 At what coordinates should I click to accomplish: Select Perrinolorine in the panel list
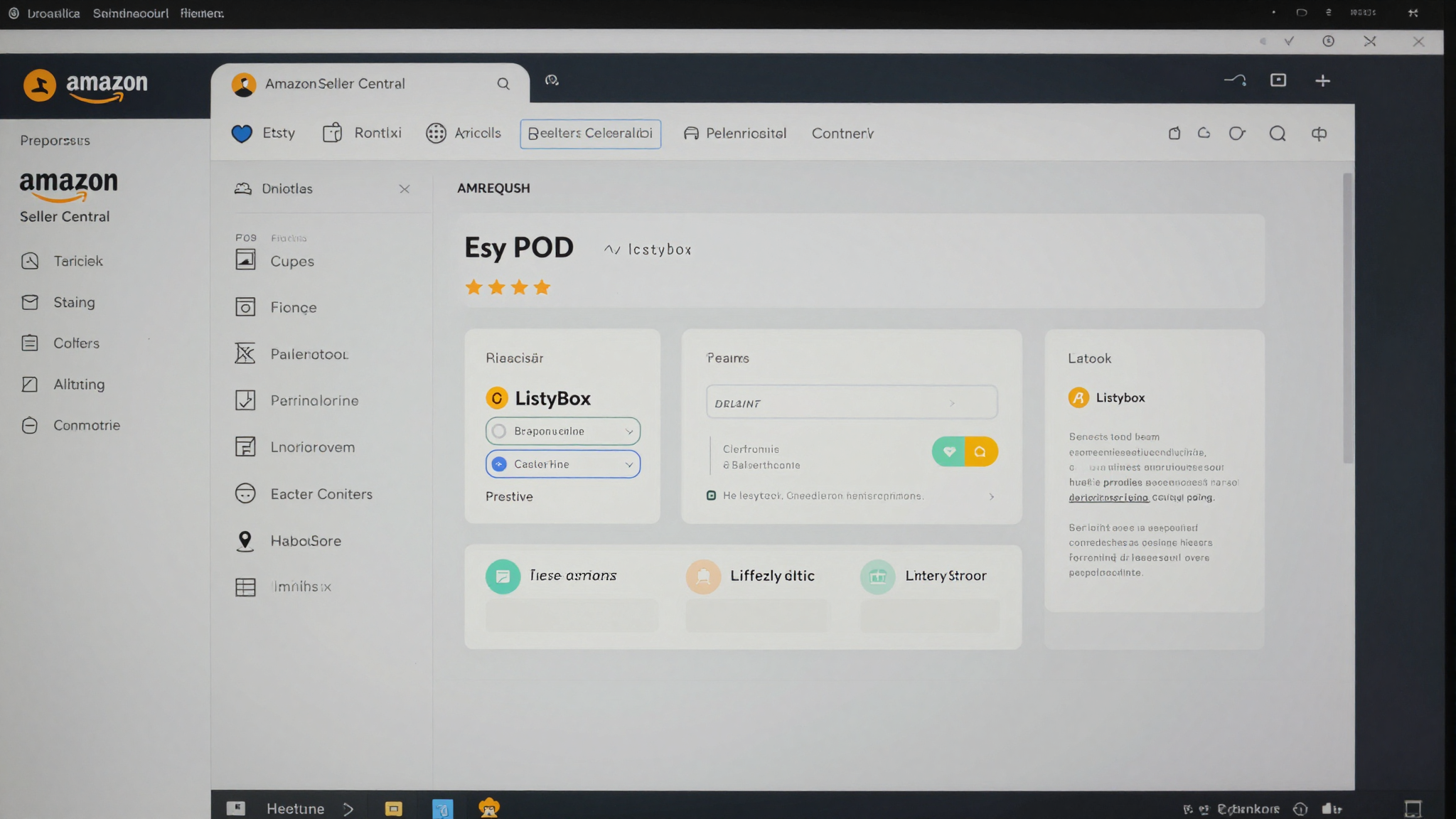point(296,400)
